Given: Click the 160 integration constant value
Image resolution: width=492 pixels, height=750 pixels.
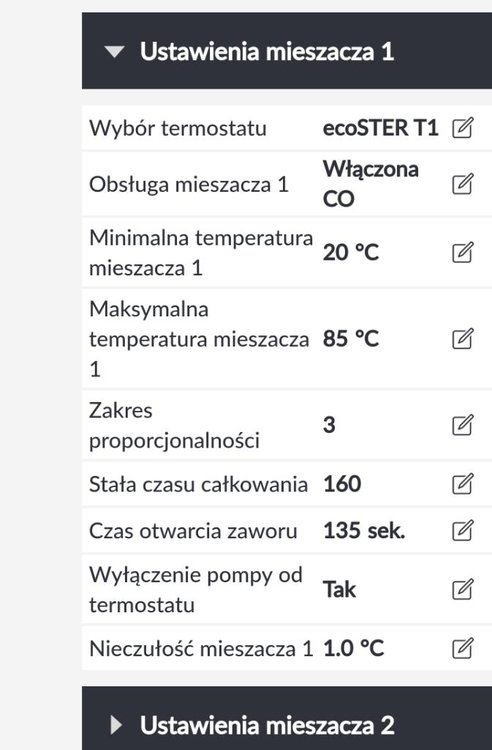Looking at the screenshot, I should tap(342, 484).
